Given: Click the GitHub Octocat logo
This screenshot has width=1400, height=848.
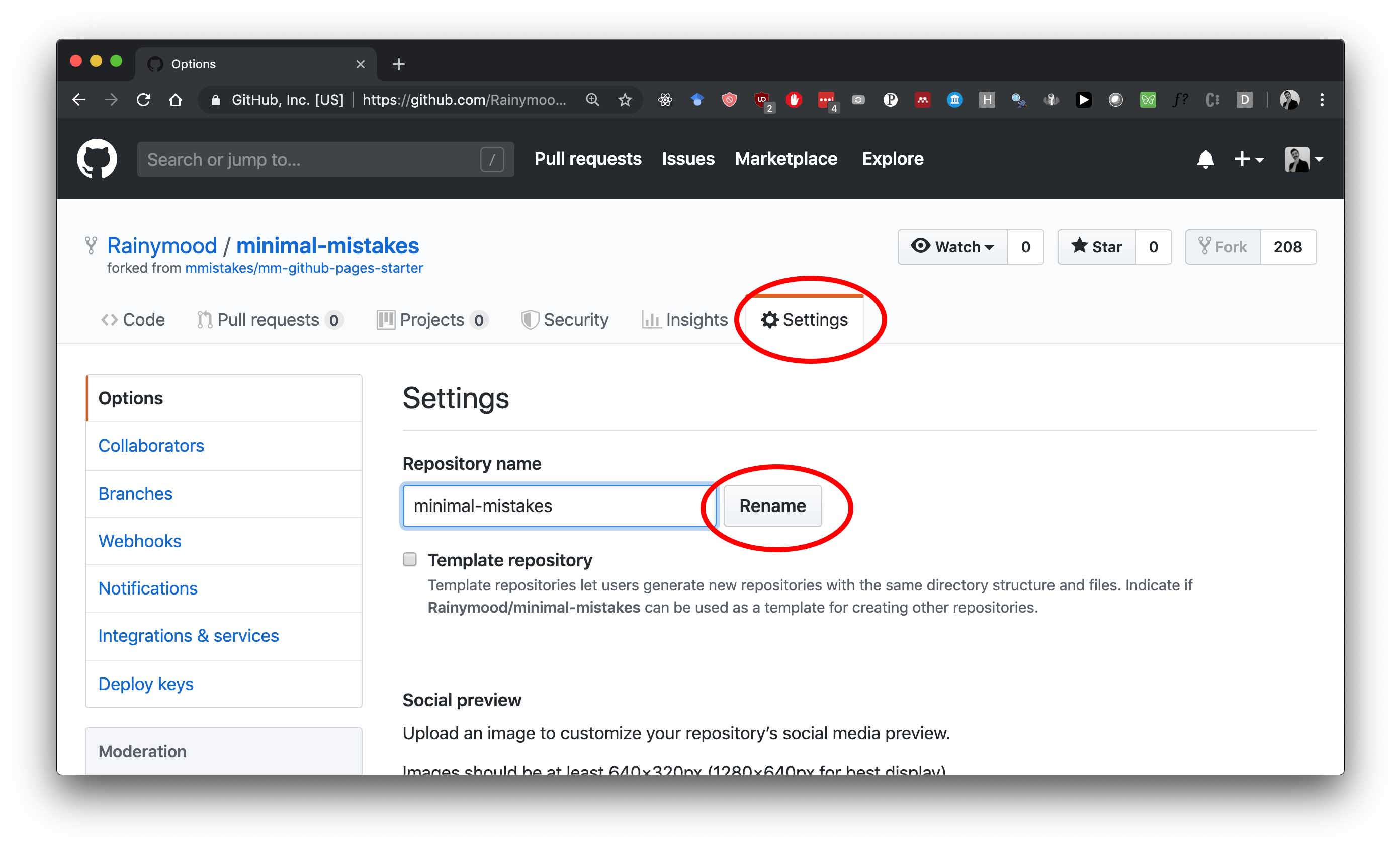Looking at the screenshot, I should (x=97, y=159).
